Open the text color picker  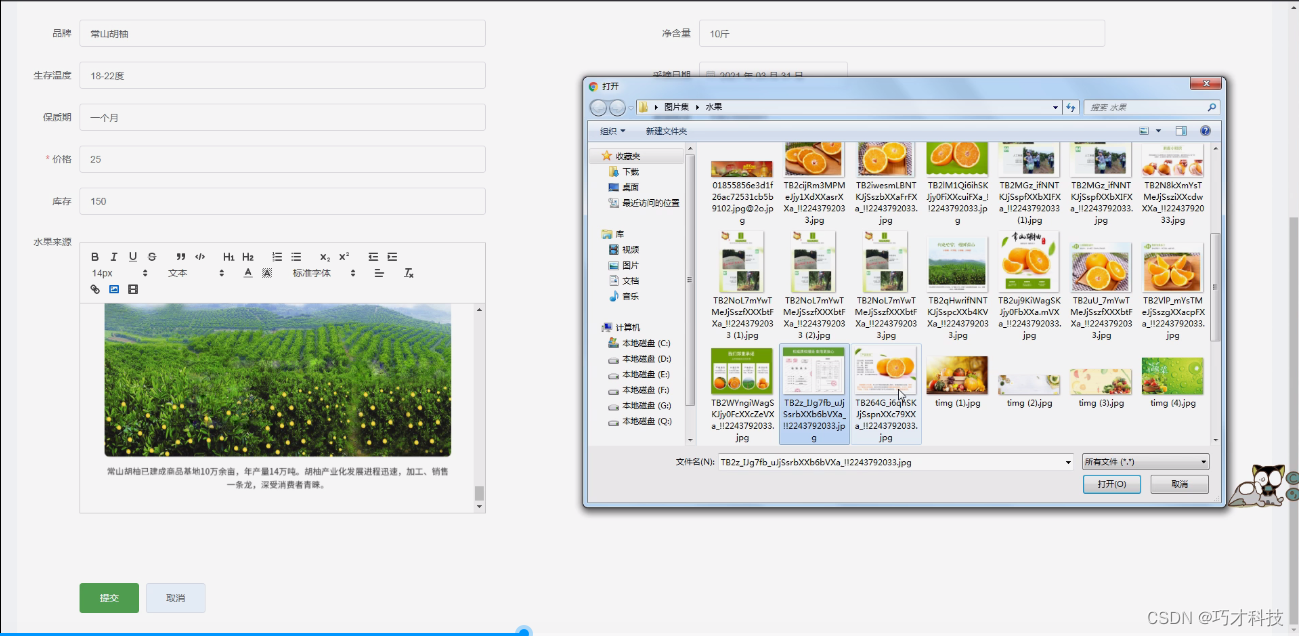247,272
